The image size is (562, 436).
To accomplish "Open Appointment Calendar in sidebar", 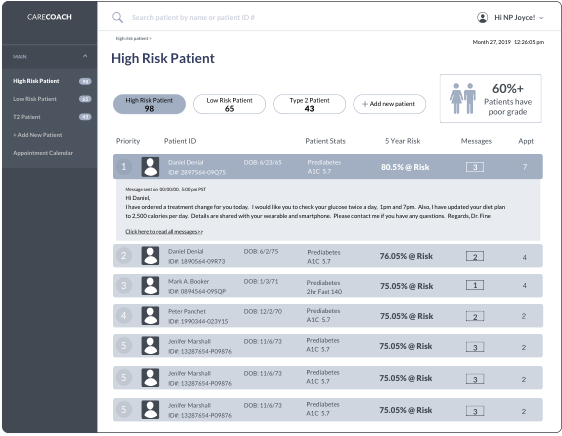I will coord(43,153).
